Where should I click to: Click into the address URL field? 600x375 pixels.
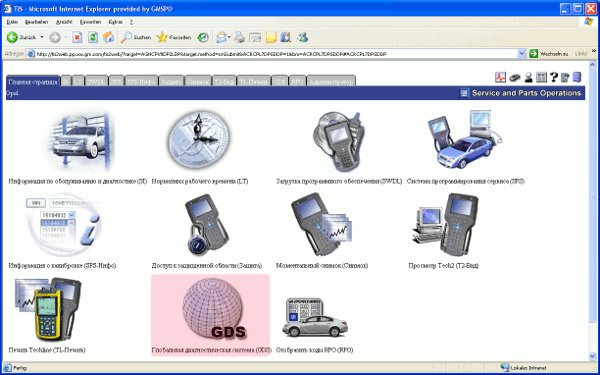[x=276, y=54]
